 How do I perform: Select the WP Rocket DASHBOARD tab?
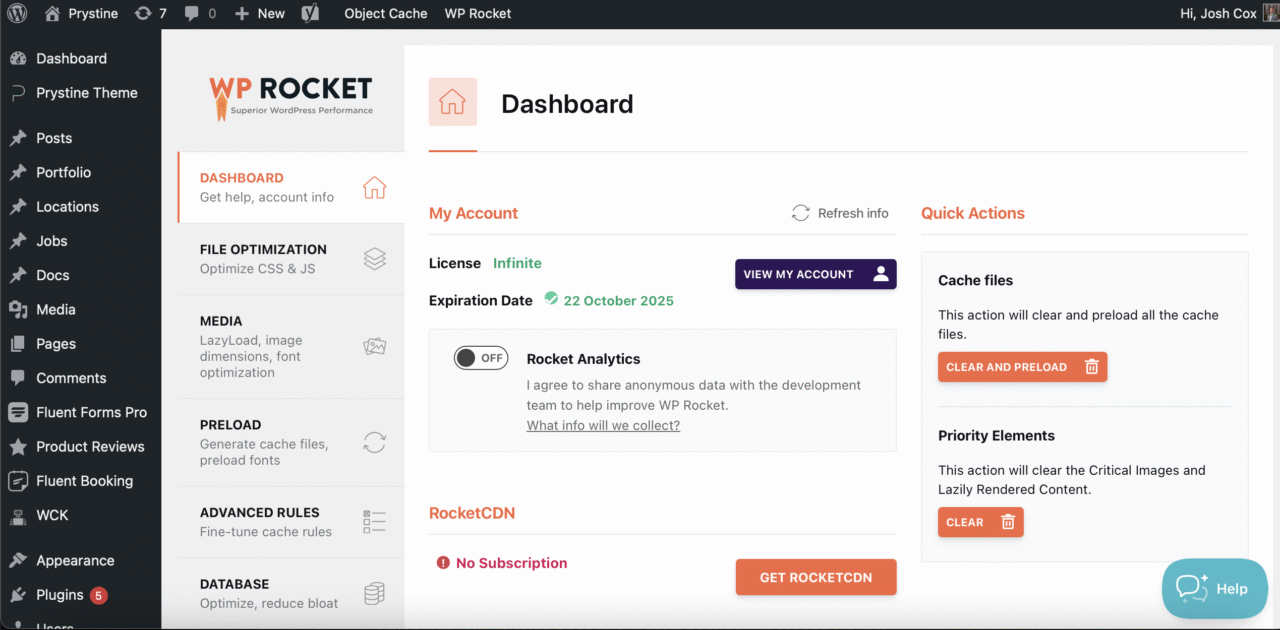tap(291, 187)
